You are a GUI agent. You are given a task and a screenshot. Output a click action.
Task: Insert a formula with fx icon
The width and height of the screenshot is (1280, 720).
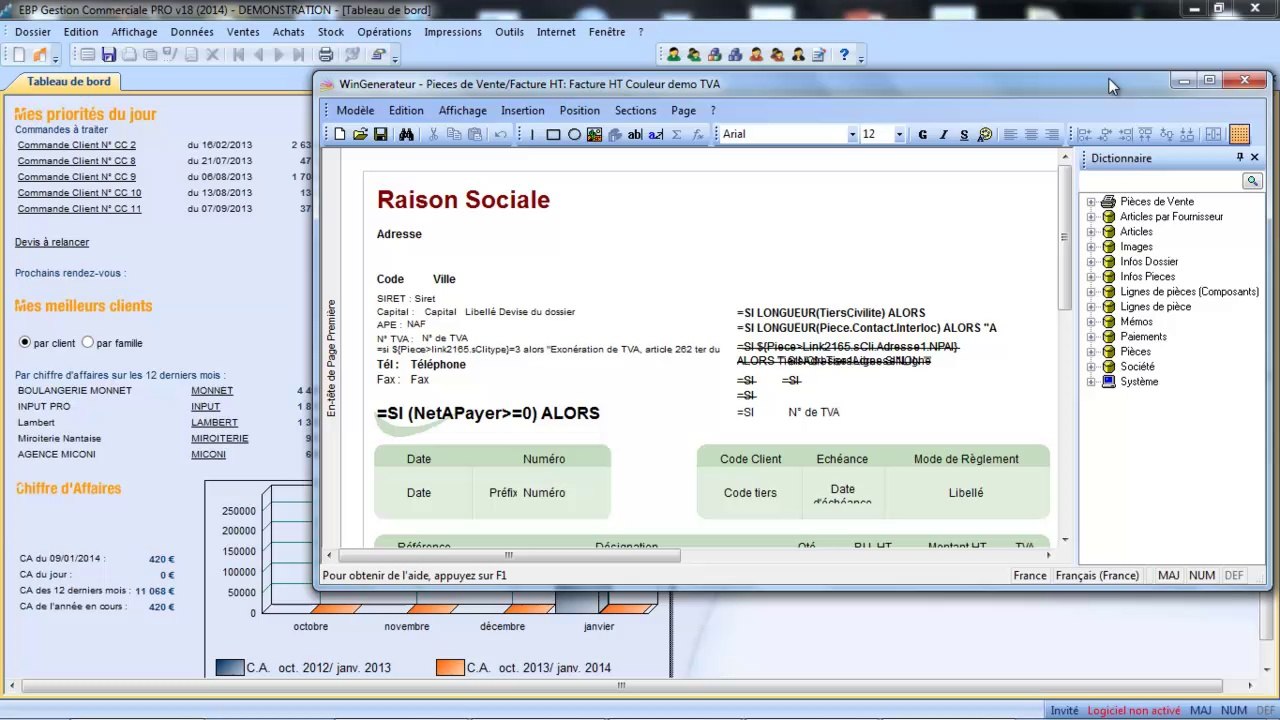[698, 134]
